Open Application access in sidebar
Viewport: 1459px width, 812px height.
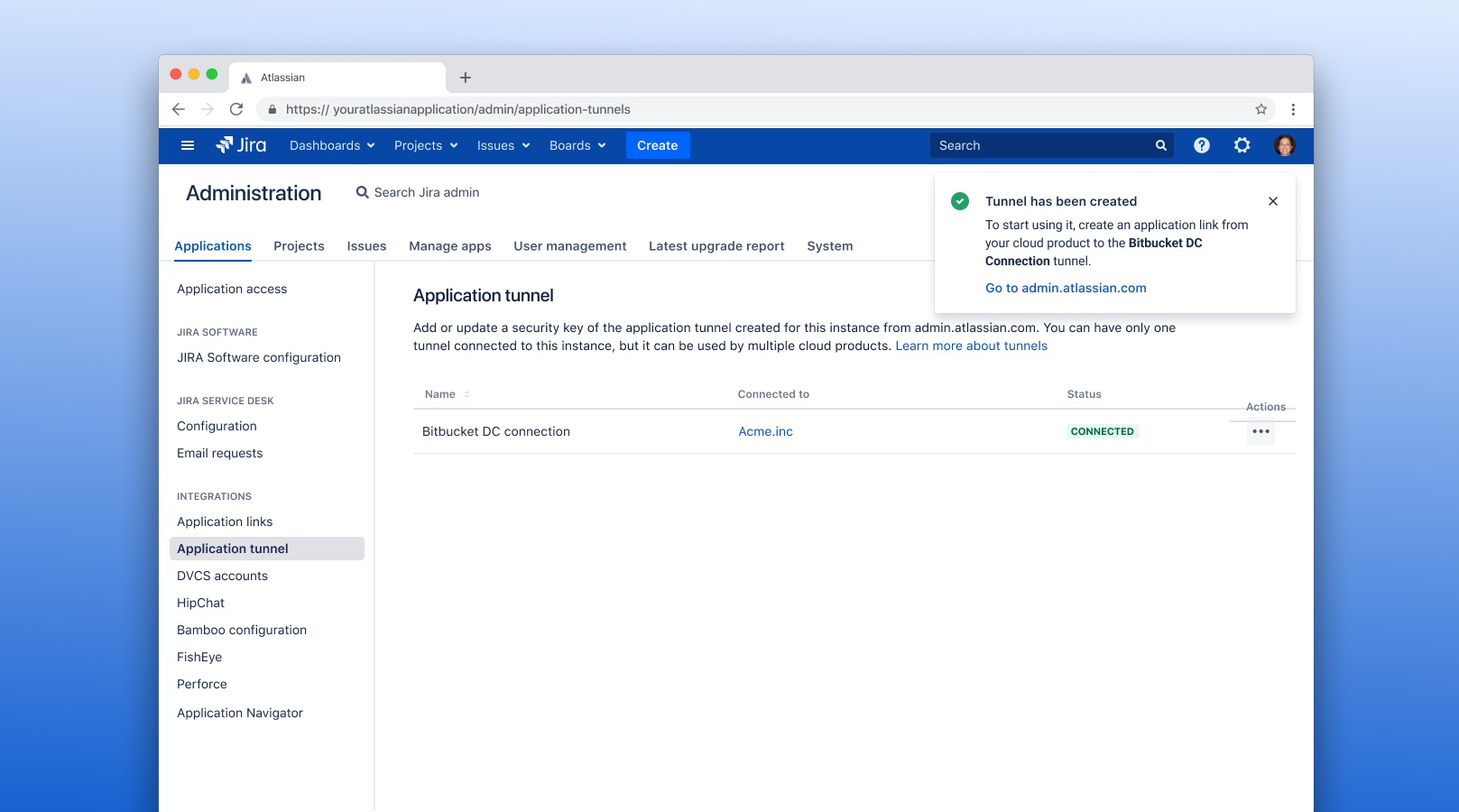tap(232, 289)
